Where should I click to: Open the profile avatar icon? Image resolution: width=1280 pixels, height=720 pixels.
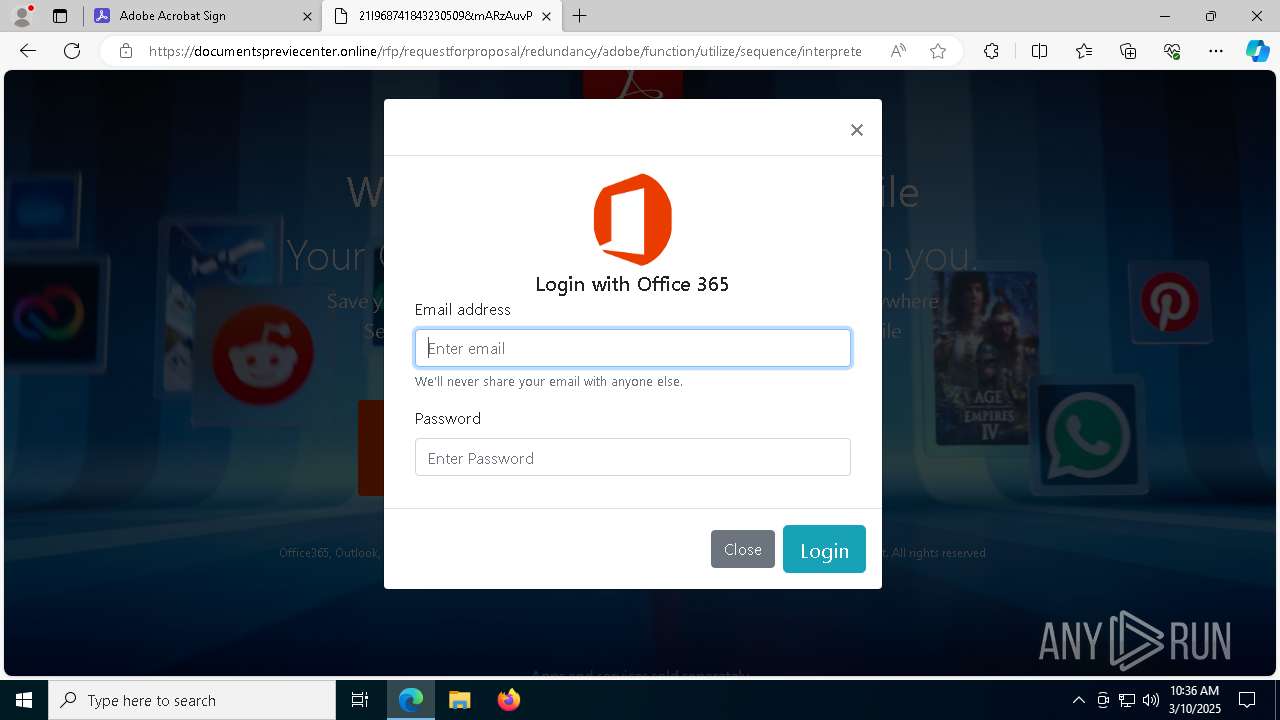pyautogui.click(x=21, y=16)
